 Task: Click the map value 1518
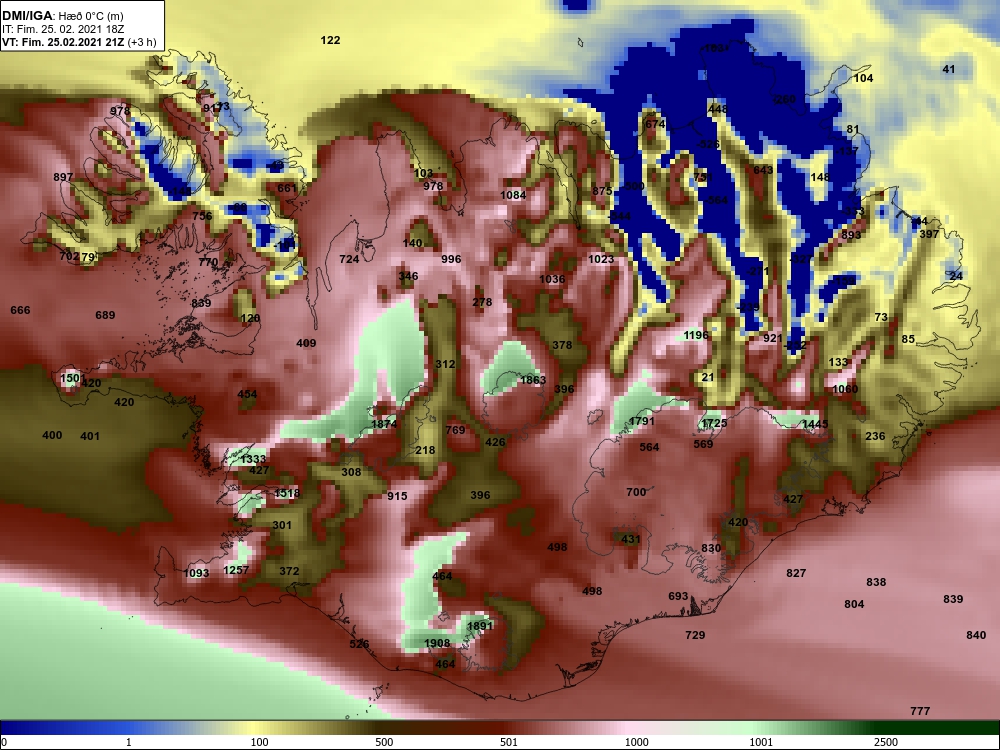click(x=287, y=493)
